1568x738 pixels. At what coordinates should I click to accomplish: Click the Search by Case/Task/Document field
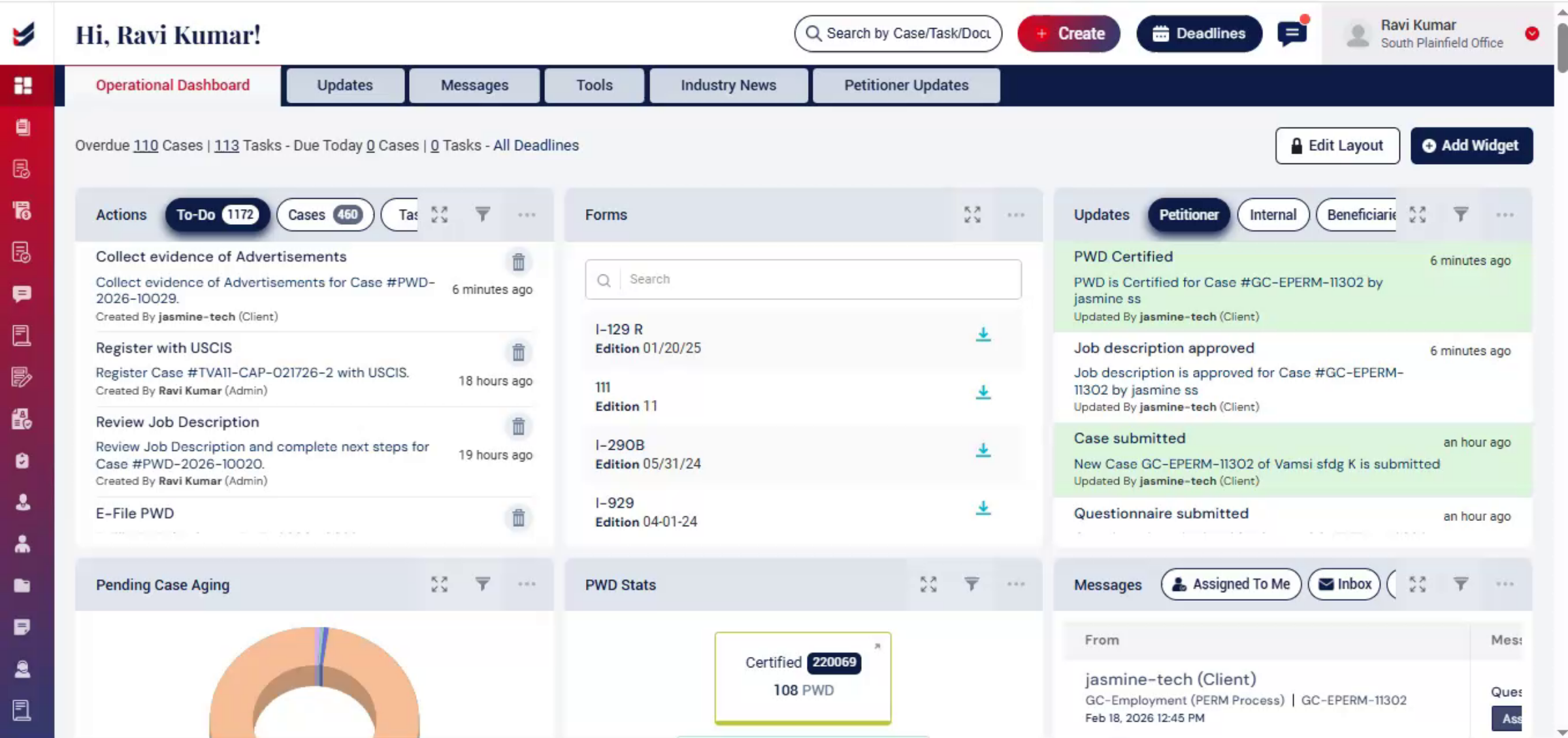[898, 33]
